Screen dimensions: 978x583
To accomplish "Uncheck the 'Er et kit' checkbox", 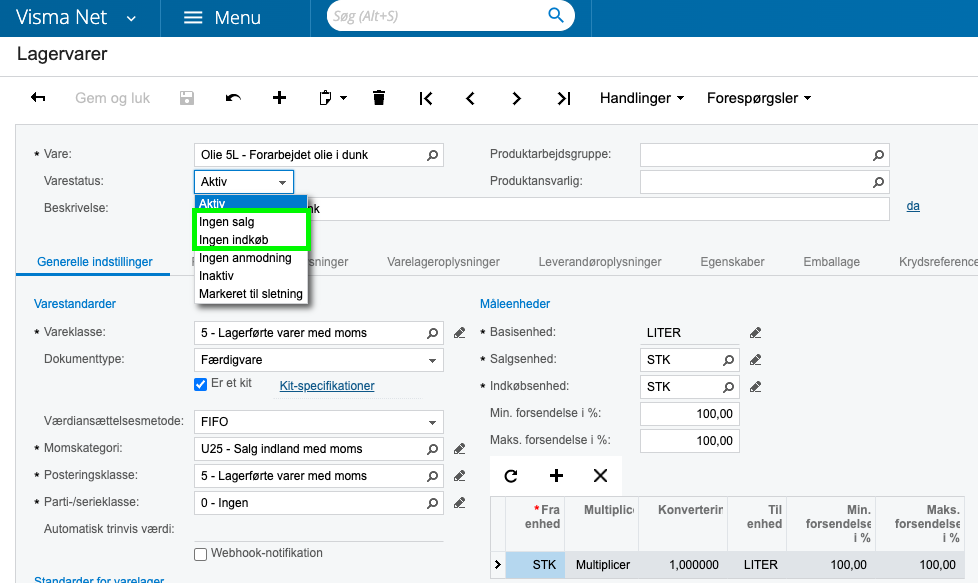I will click(x=200, y=384).
